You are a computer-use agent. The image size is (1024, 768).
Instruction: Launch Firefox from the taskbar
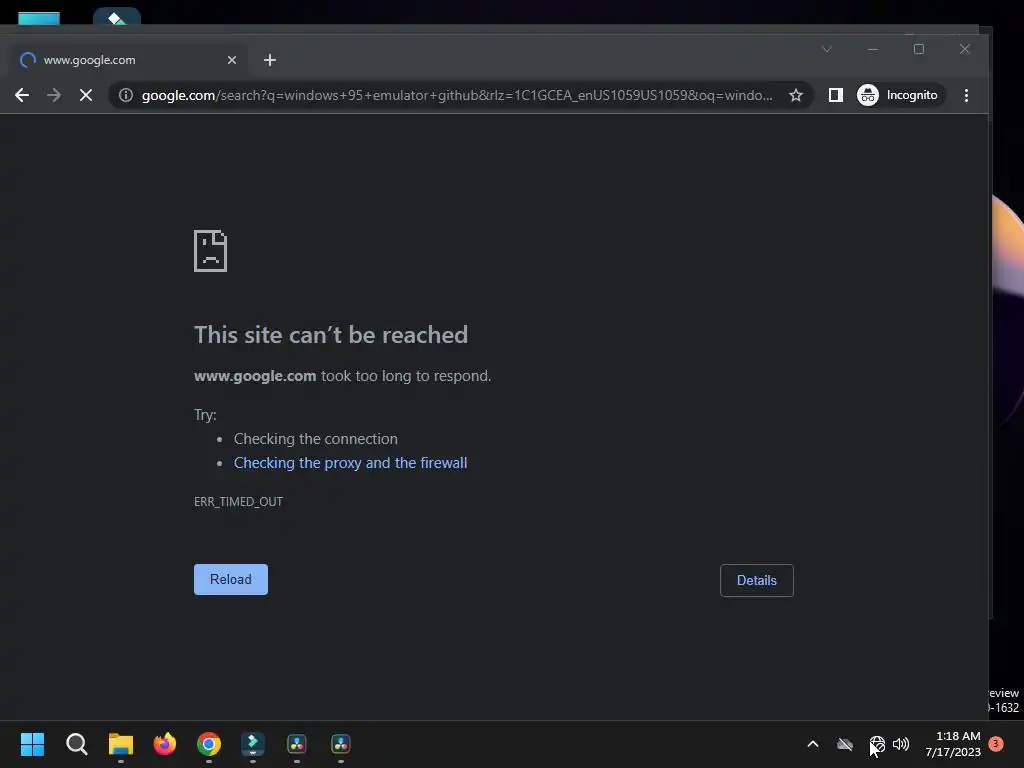click(165, 744)
